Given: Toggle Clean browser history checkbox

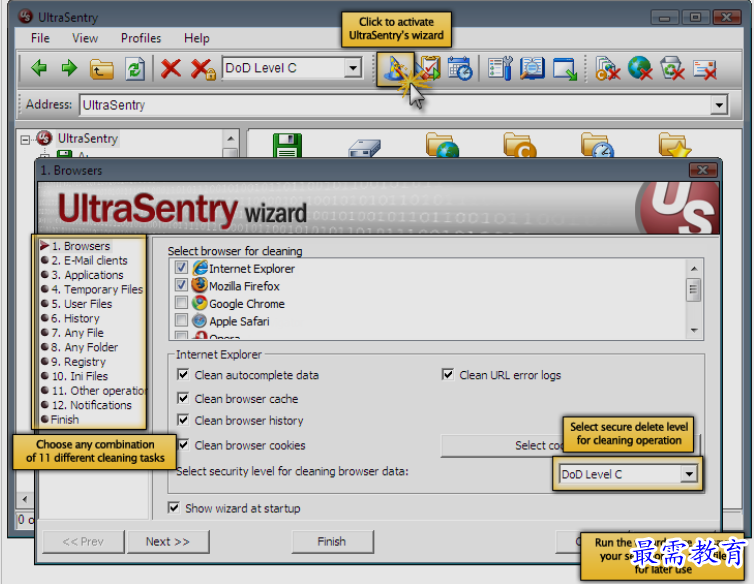Looking at the screenshot, I should click(183, 420).
